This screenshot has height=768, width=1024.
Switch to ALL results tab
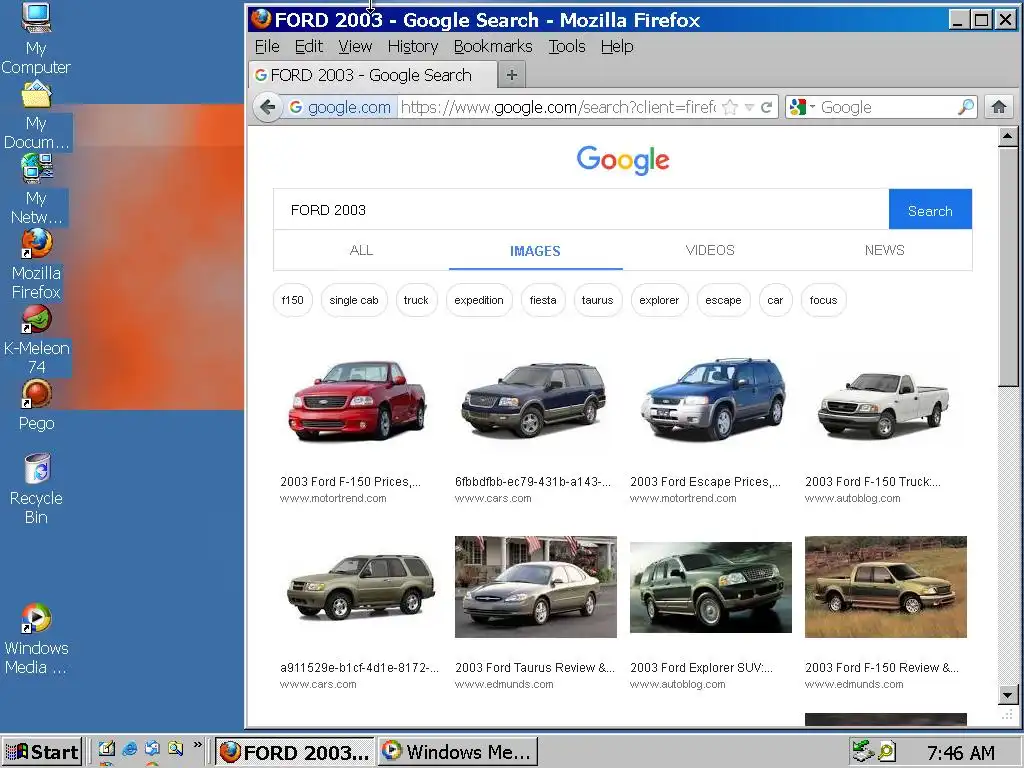pyautogui.click(x=361, y=250)
